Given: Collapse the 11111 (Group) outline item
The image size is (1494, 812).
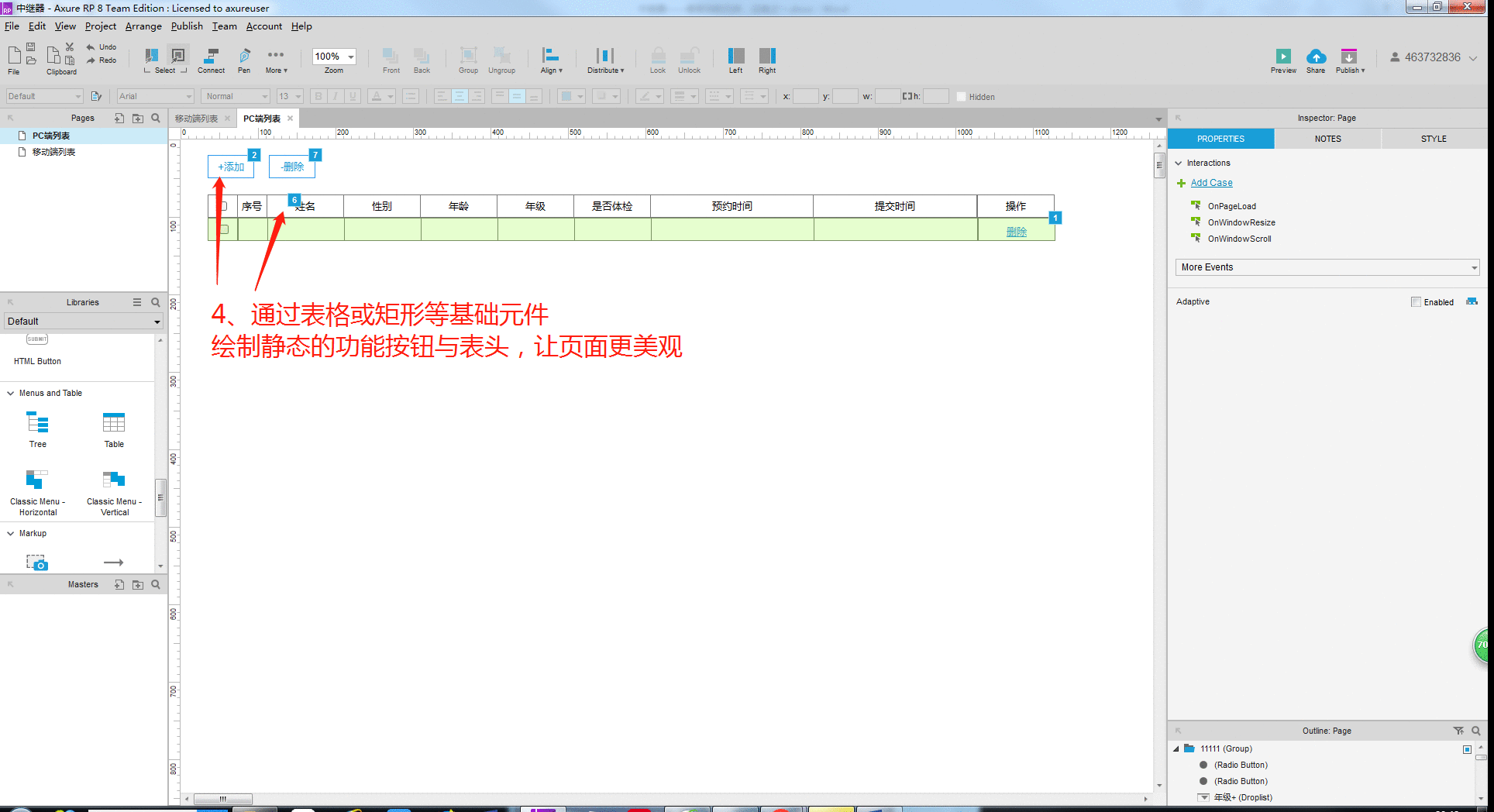Looking at the screenshot, I should click(1176, 749).
